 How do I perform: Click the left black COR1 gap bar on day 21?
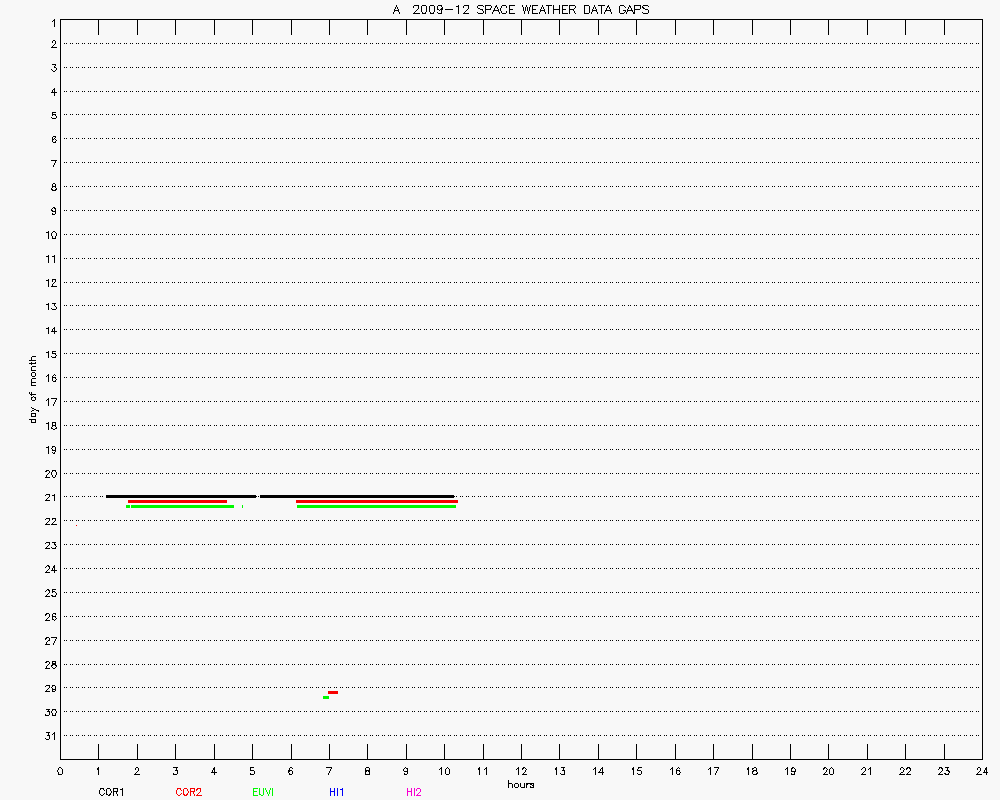tap(181, 496)
